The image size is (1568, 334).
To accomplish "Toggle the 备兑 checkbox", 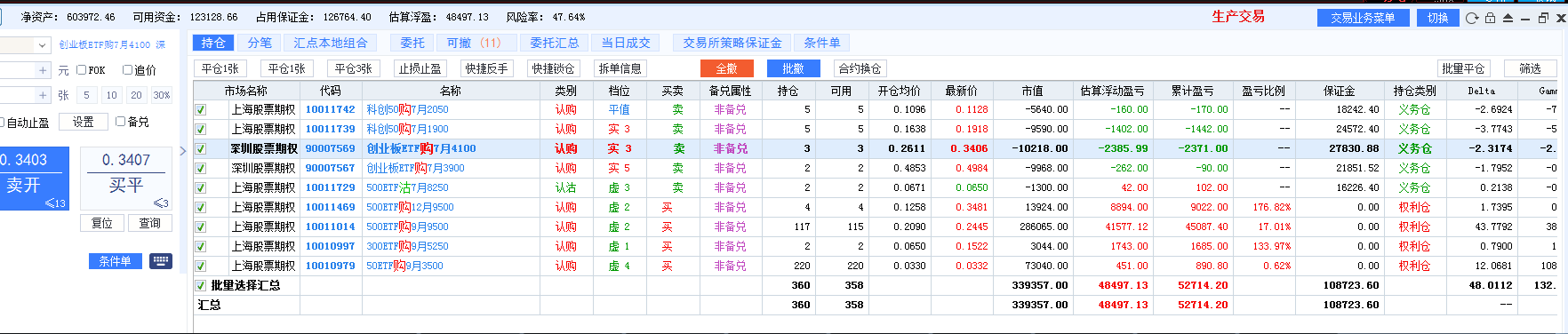I will coord(121,122).
